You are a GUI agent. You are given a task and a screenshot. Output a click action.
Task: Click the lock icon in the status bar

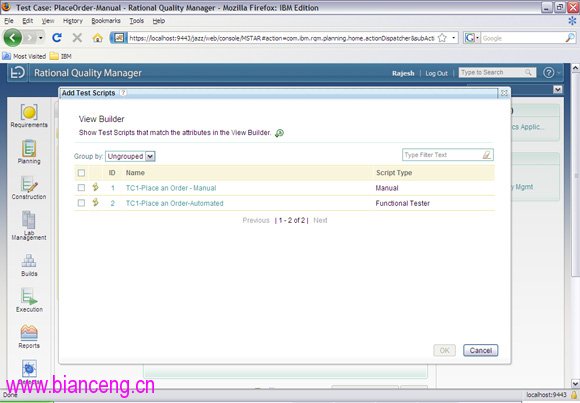[574, 395]
